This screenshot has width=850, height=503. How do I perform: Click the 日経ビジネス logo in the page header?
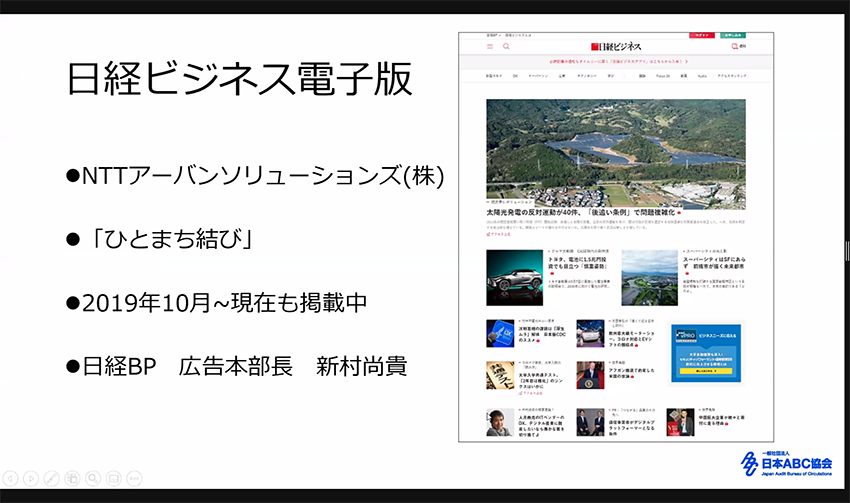pyautogui.click(x=616, y=47)
